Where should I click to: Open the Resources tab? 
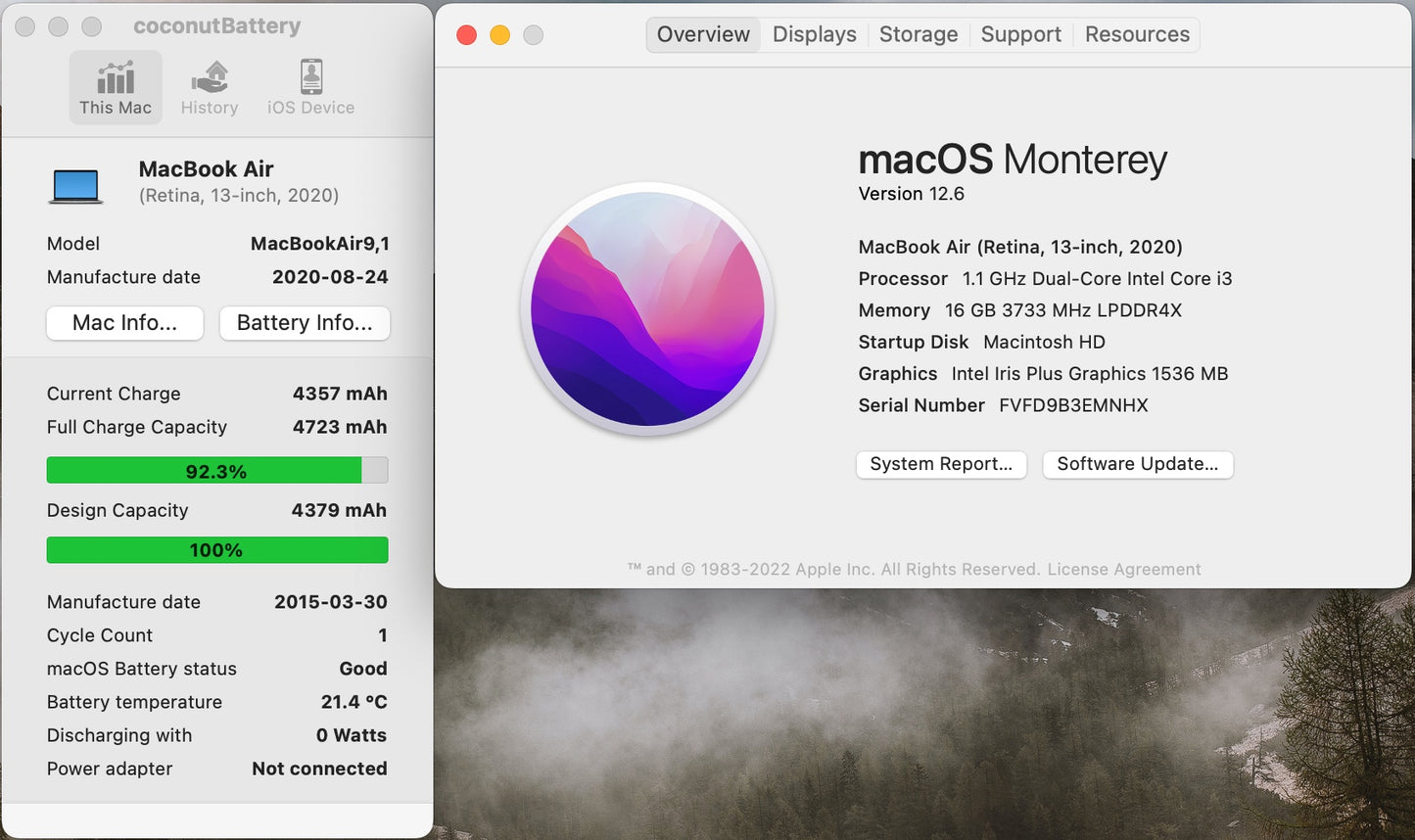(1137, 33)
